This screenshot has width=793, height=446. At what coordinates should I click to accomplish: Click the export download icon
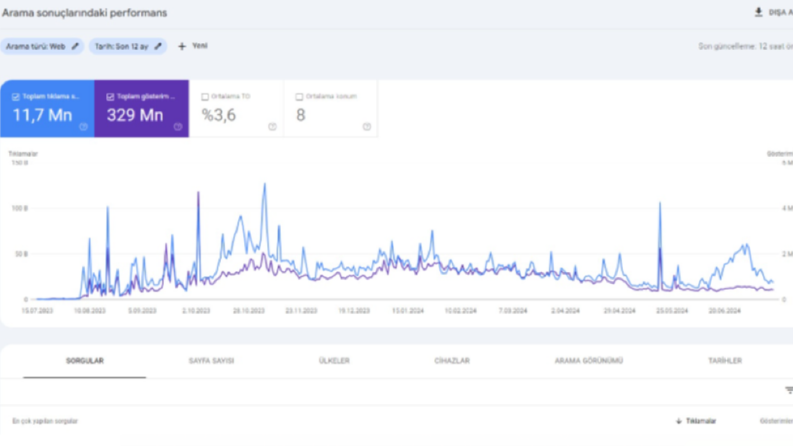(x=758, y=12)
